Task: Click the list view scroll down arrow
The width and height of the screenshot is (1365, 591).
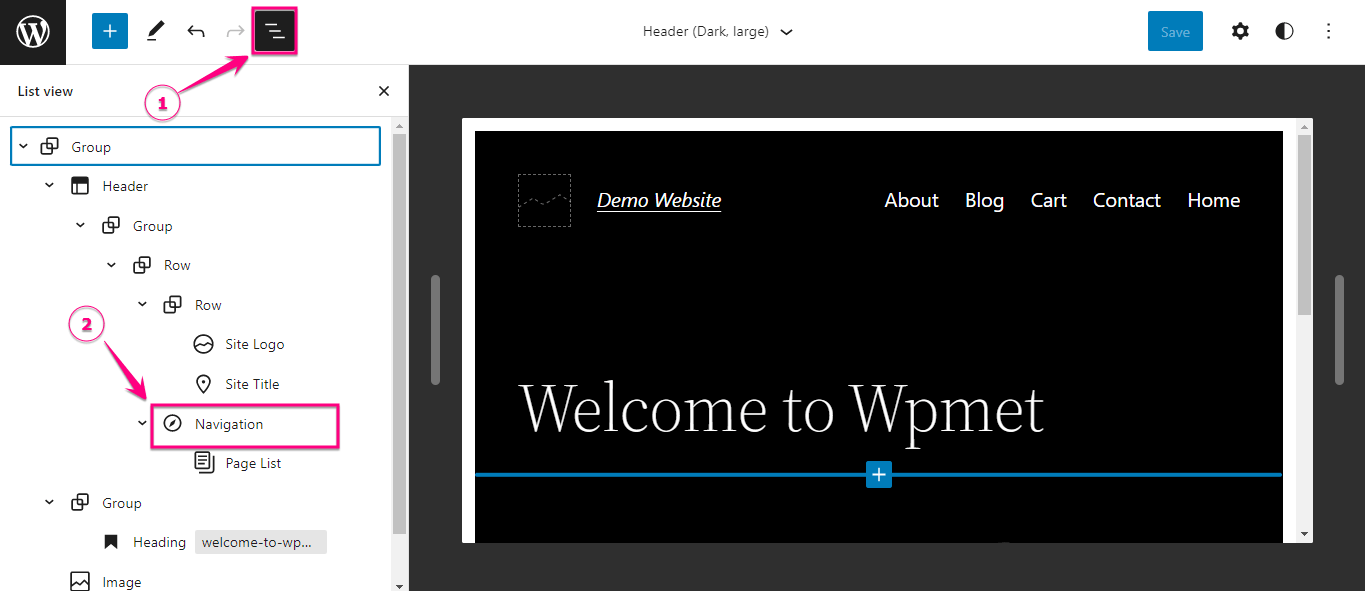Action: pos(400,585)
